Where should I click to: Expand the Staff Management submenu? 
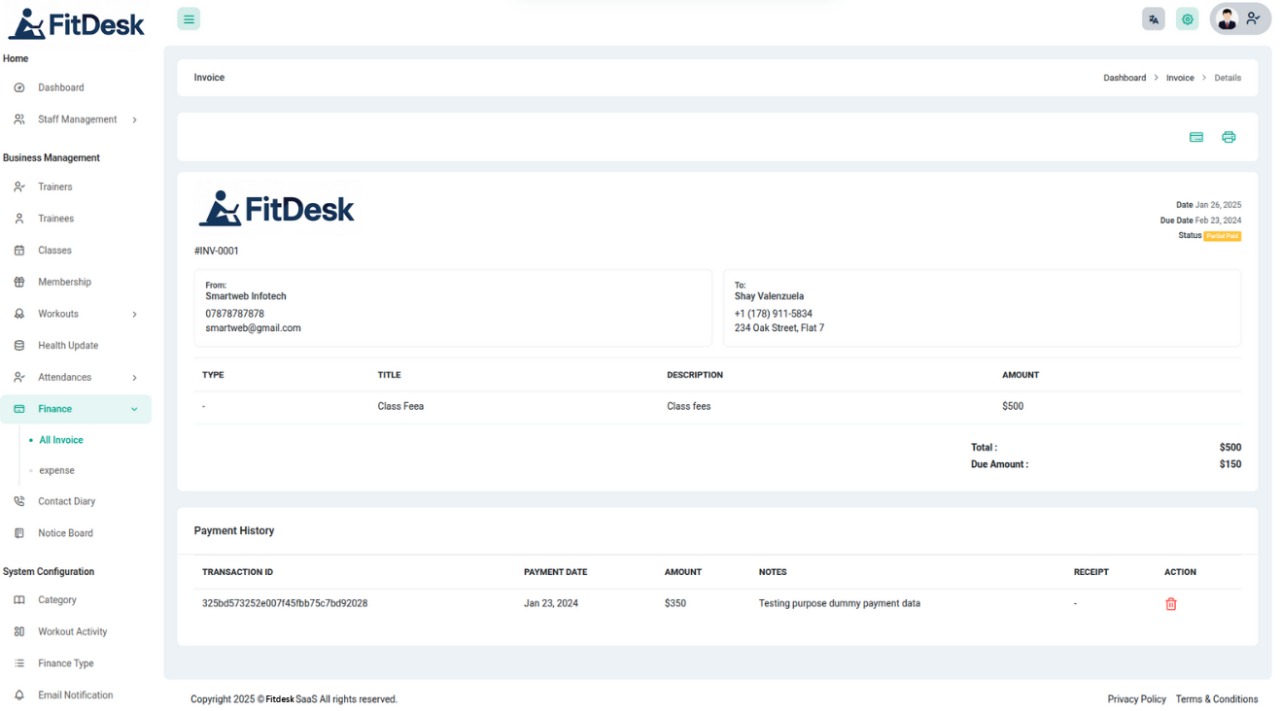(76, 120)
